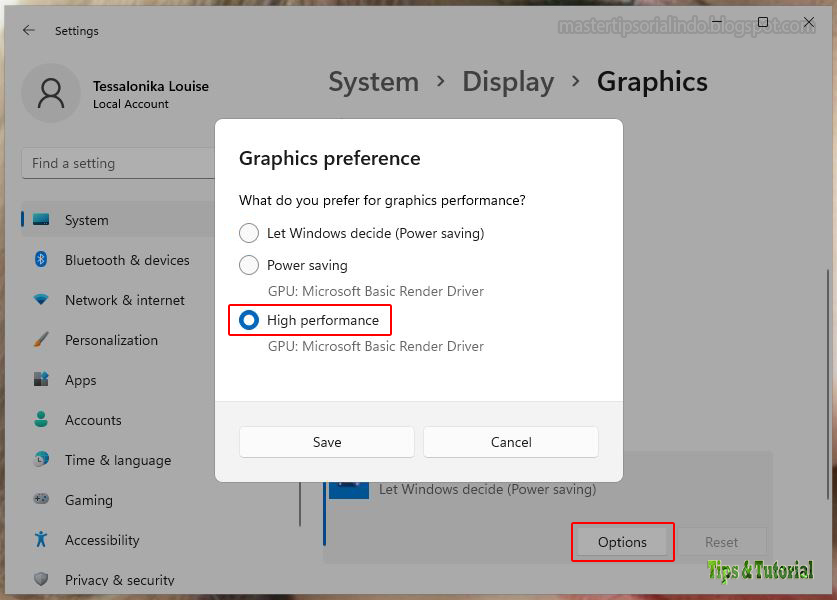
Task: Navigate to Display in breadcrumb
Action: tap(508, 82)
